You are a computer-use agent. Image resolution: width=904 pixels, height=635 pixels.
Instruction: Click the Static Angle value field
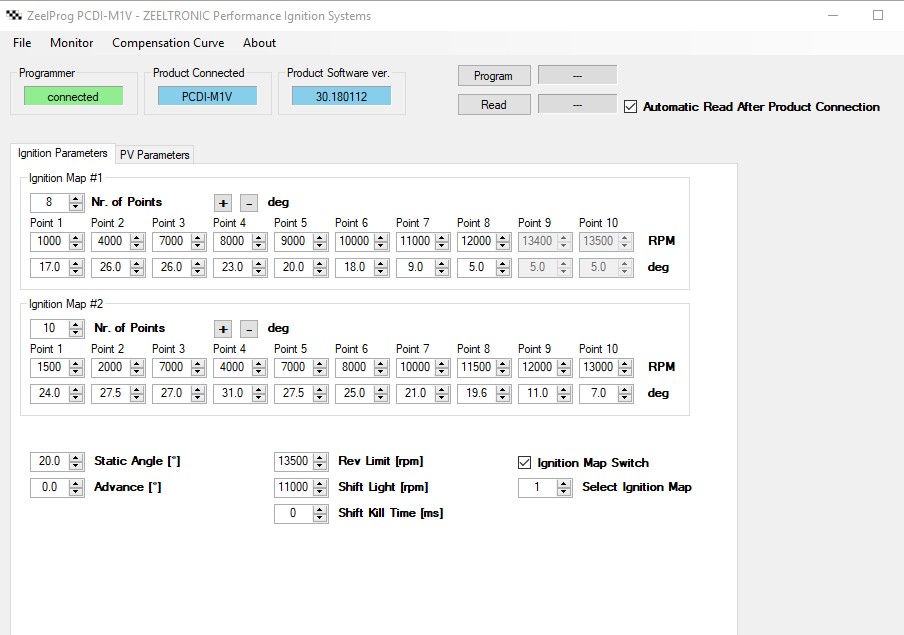(47, 462)
